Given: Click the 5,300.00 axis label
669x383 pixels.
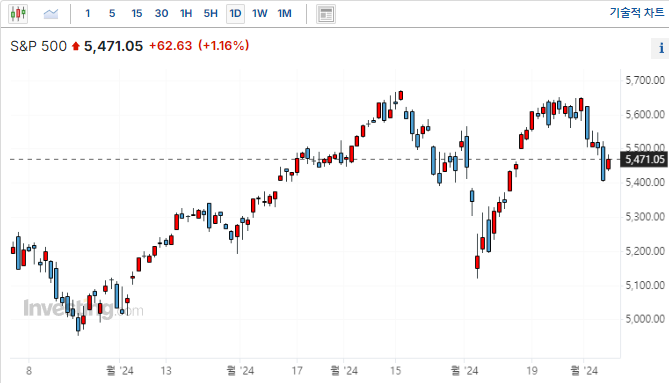Looking at the screenshot, I should point(645,217).
